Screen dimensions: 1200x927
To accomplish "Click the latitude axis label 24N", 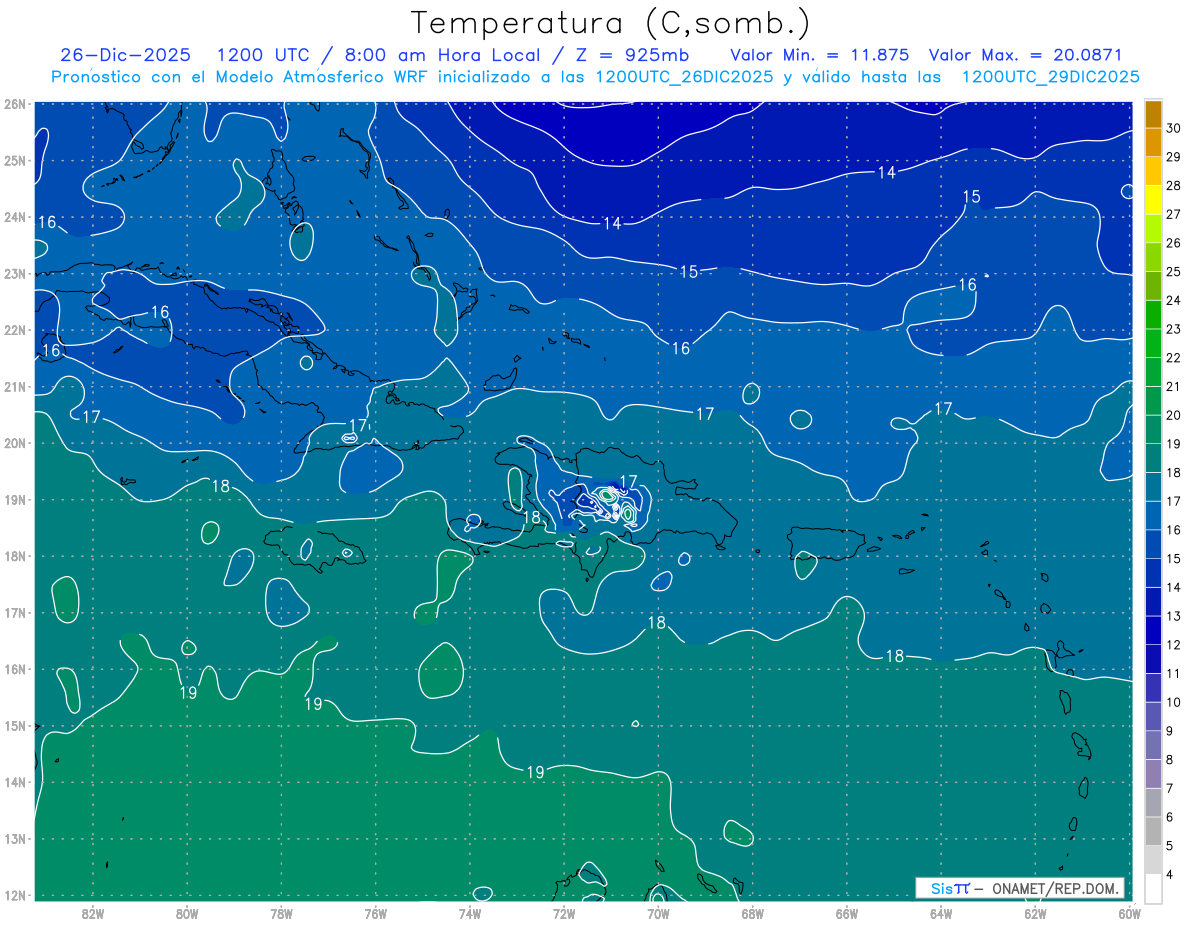I will point(14,217).
